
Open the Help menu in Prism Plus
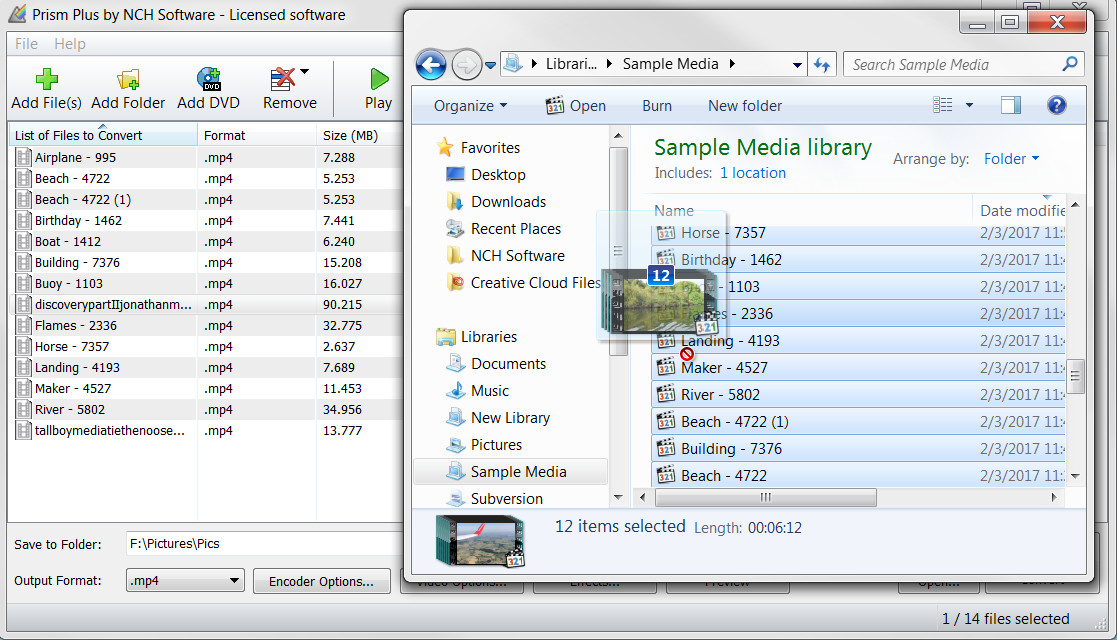(x=69, y=43)
